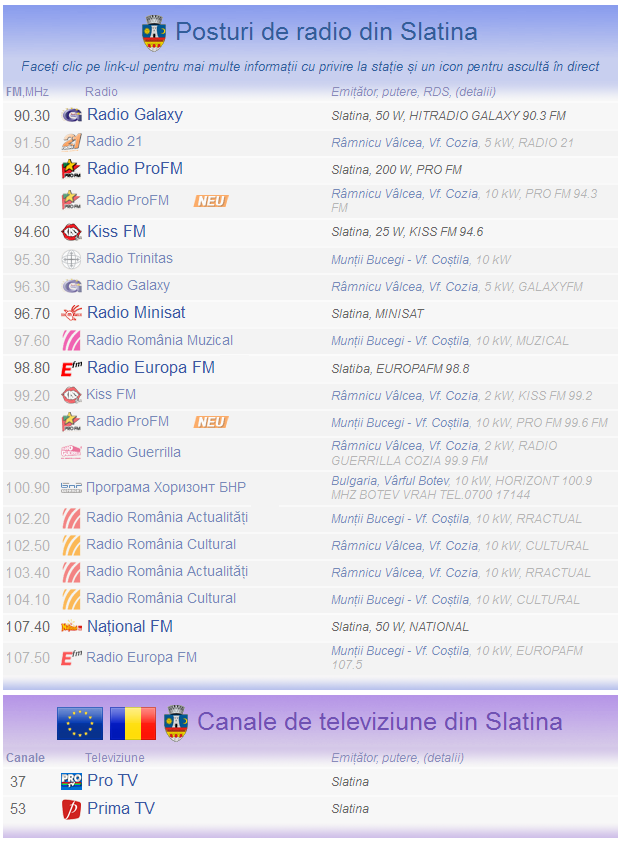This screenshot has width=623, height=843.
Task: Open the Програма Хоризонт БНР link
Action: 166,487
